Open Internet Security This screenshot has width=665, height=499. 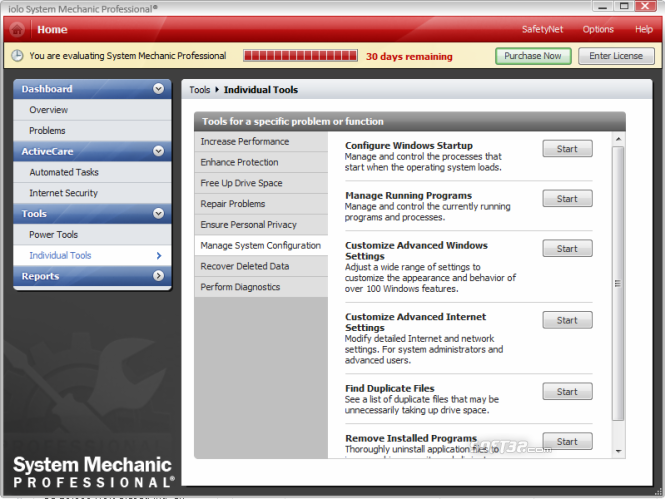click(x=92, y=193)
